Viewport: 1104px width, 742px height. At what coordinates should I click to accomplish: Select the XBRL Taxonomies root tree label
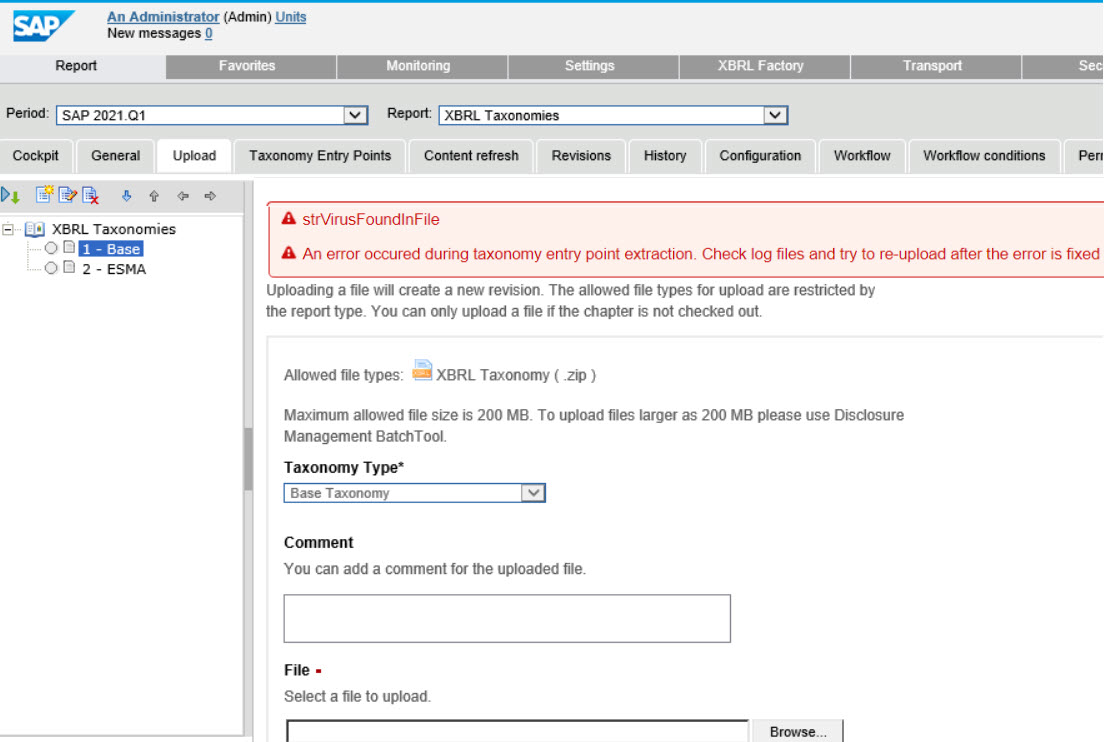(x=113, y=229)
